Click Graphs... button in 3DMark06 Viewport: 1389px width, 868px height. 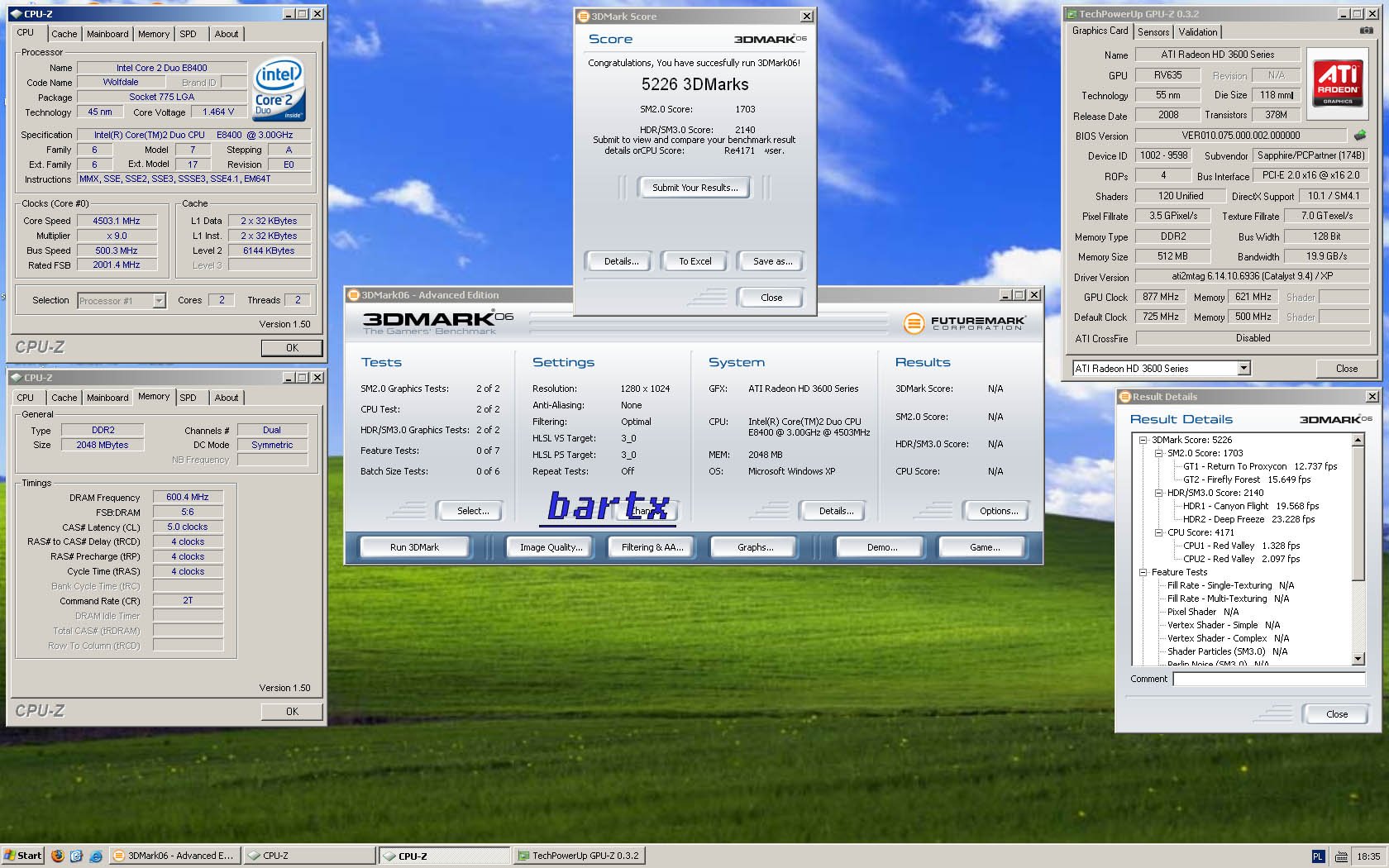pos(755,547)
